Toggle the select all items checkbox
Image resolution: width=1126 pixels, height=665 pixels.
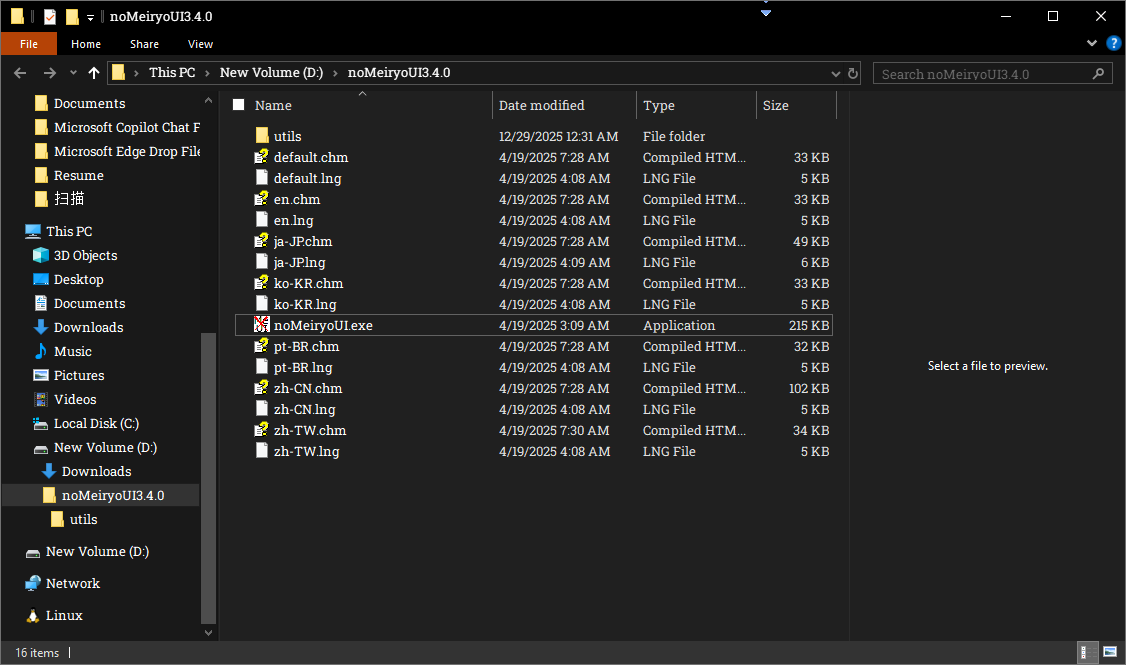(x=238, y=105)
